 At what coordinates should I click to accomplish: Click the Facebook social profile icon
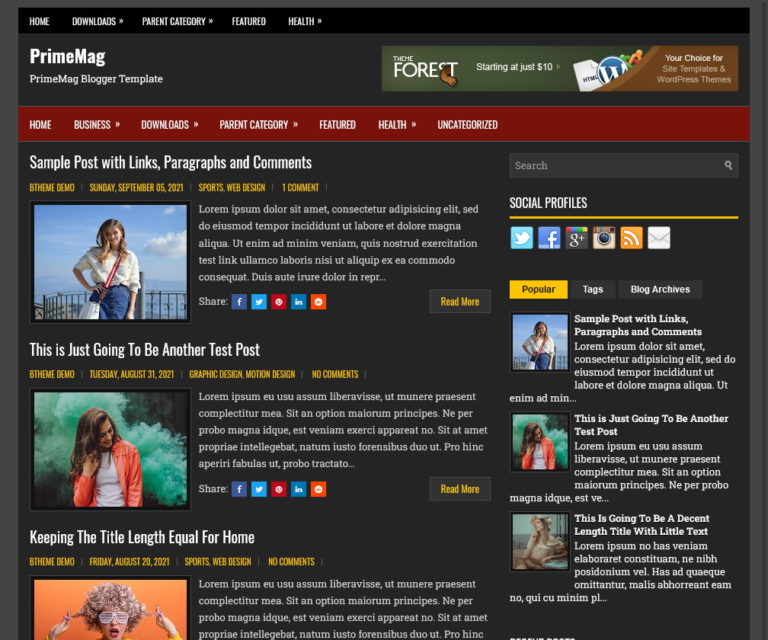[x=549, y=238]
